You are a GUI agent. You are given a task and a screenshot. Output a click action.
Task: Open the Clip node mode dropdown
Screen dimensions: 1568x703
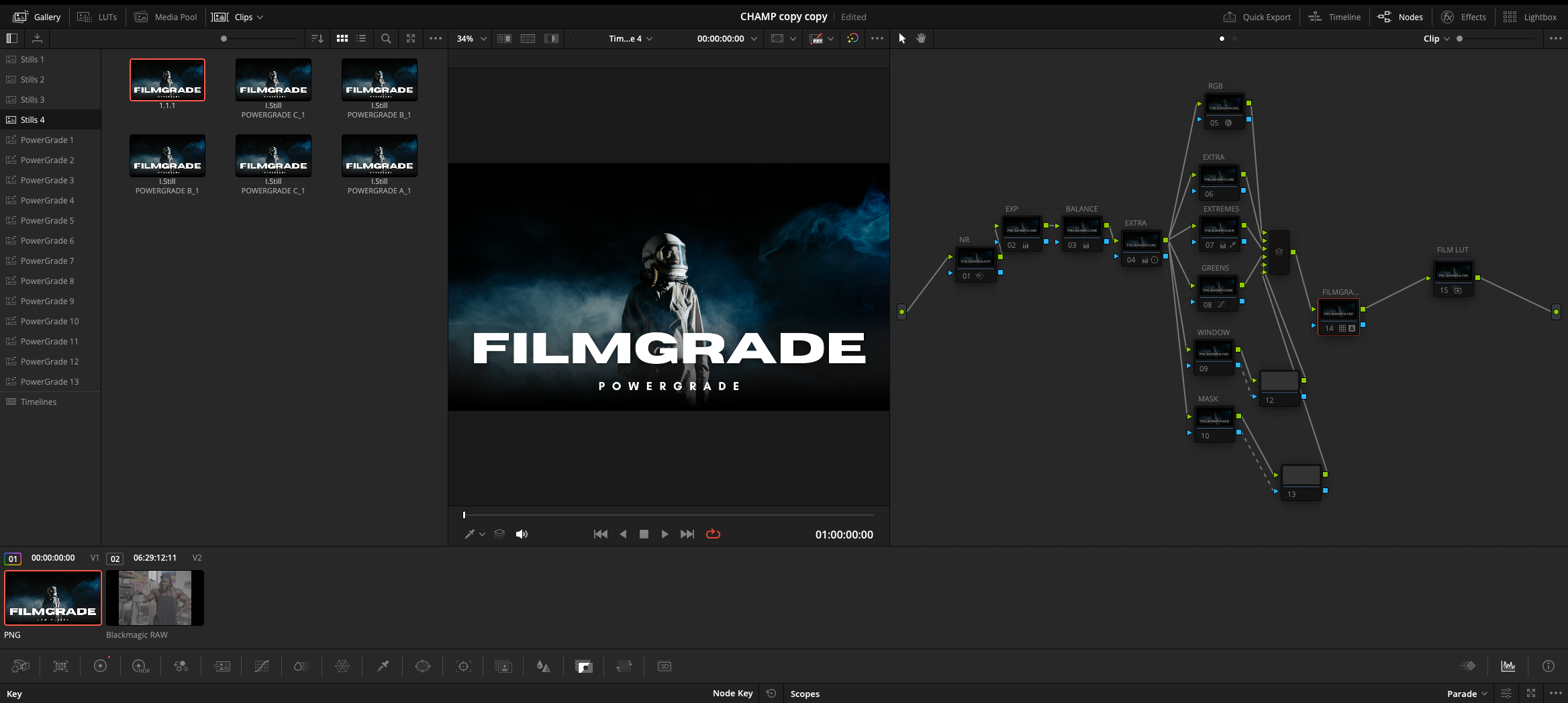pyautogui.click(x=1436, y=38)
